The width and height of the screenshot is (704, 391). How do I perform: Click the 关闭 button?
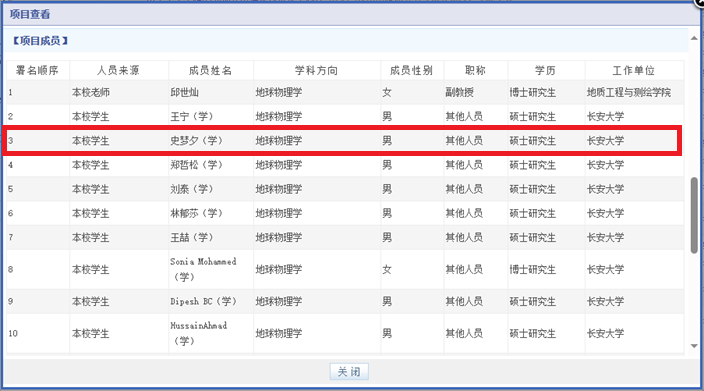[x=349, y=372]
